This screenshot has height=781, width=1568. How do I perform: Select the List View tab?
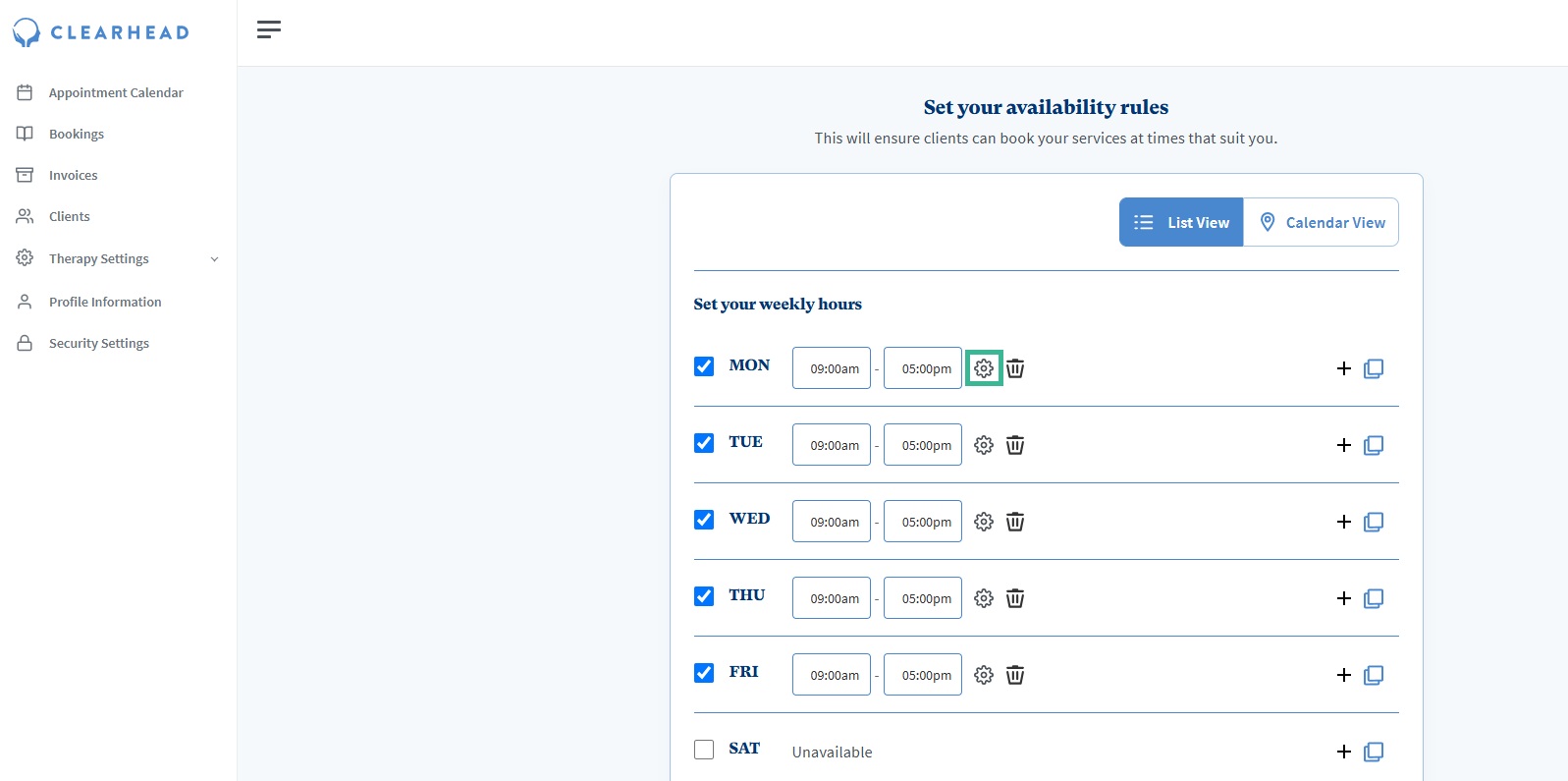(1181, 222)
